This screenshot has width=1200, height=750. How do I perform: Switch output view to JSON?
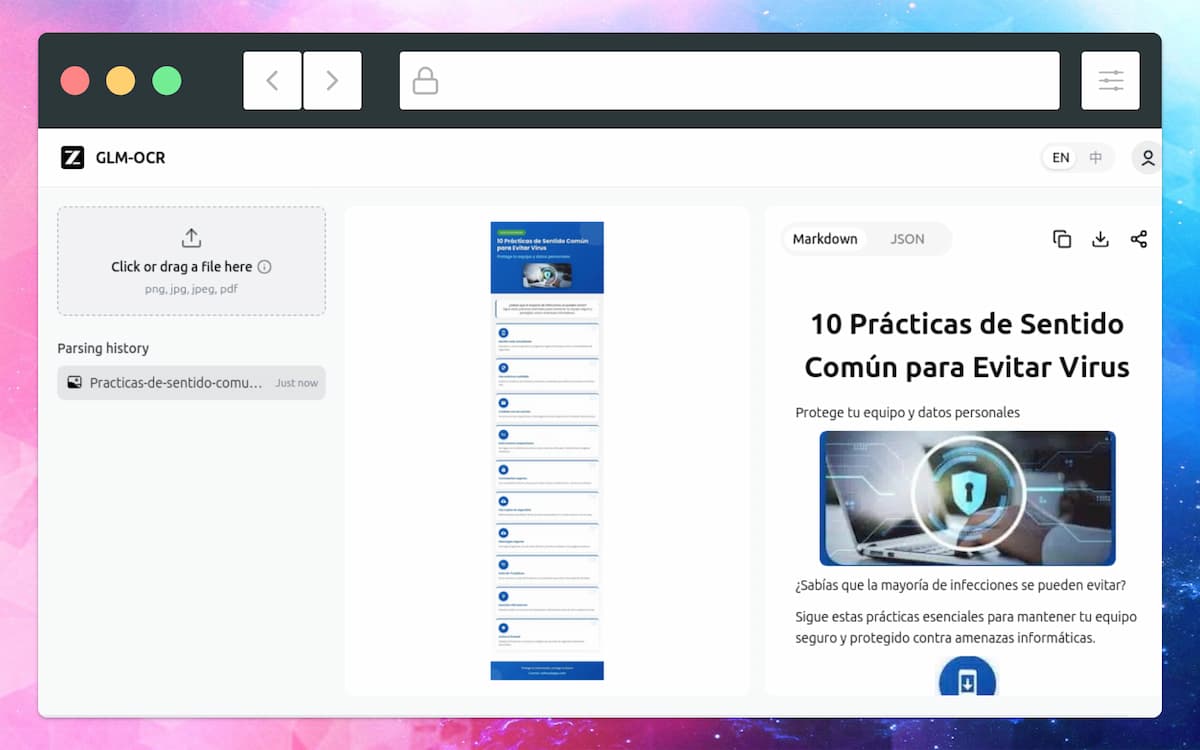pyautogui.click(x=907, y=238)
